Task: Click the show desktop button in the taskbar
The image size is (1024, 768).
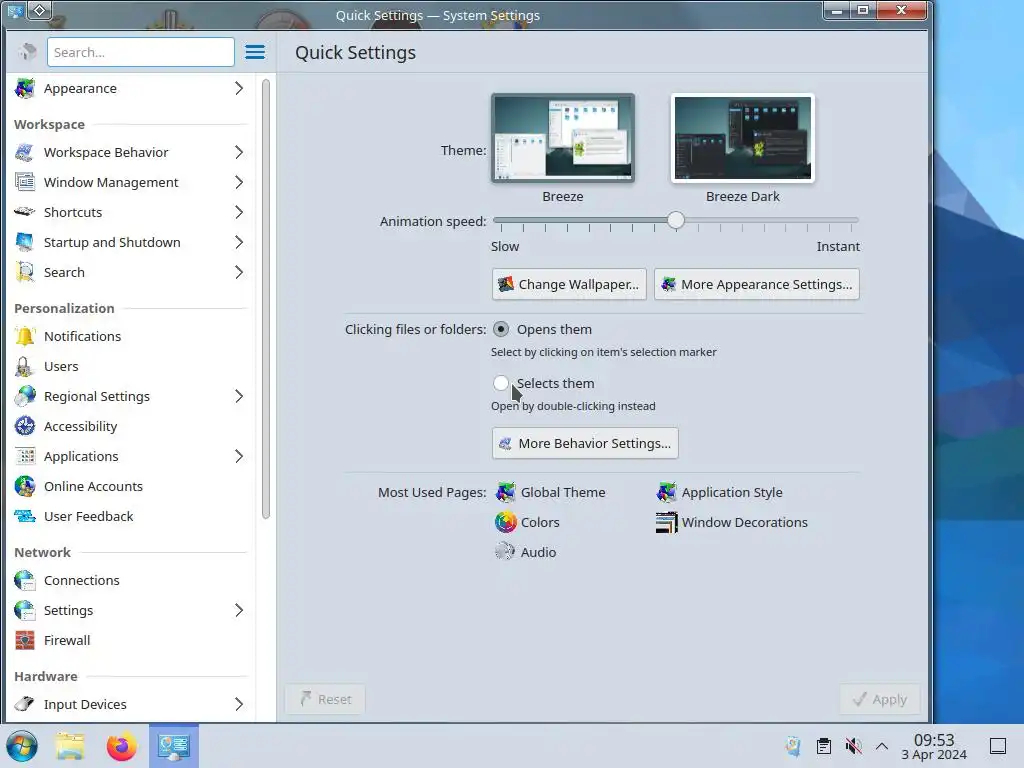Action: pos(997,746)
